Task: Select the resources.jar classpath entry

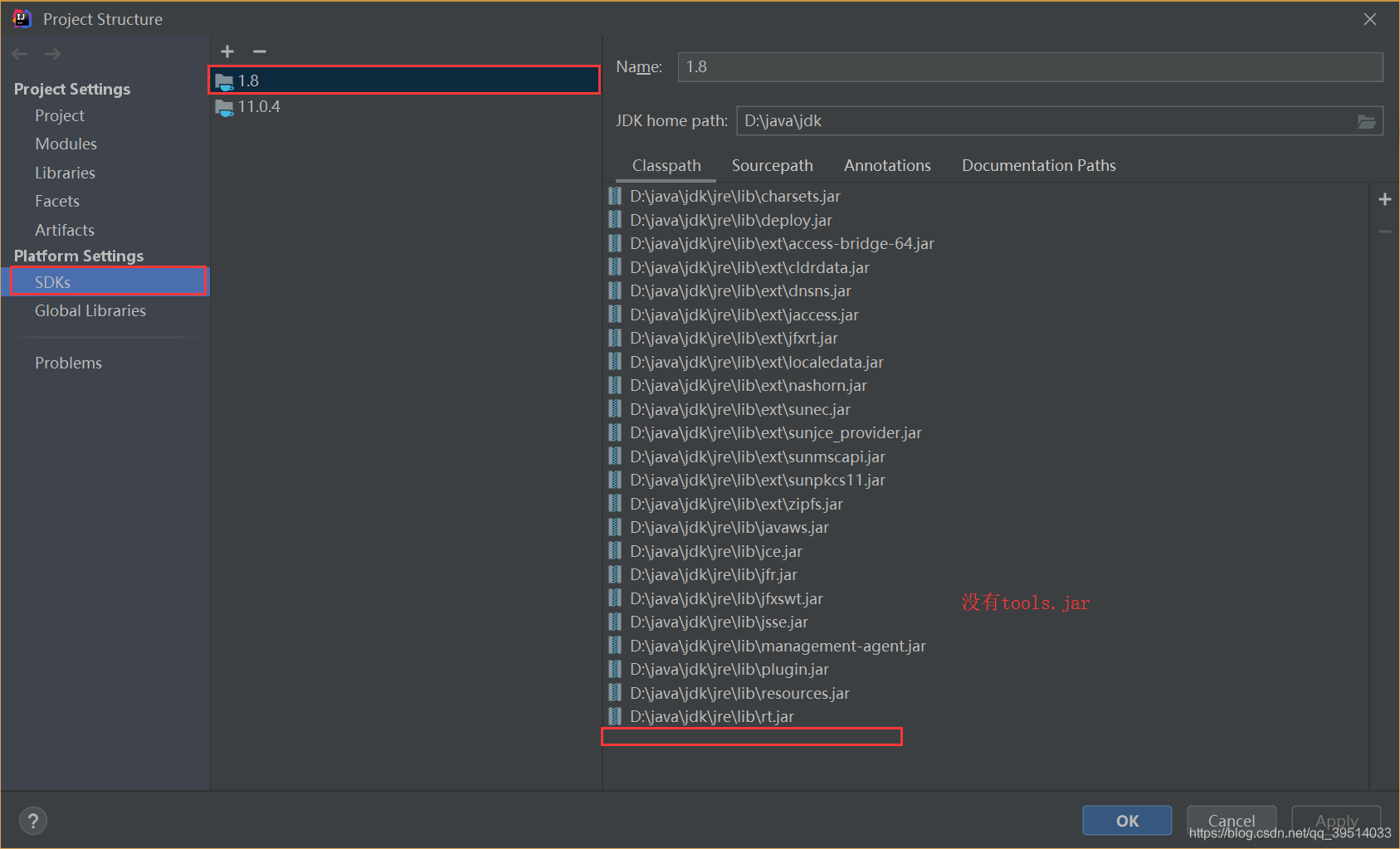Action: pyautogui.click(x=739, y=693)
